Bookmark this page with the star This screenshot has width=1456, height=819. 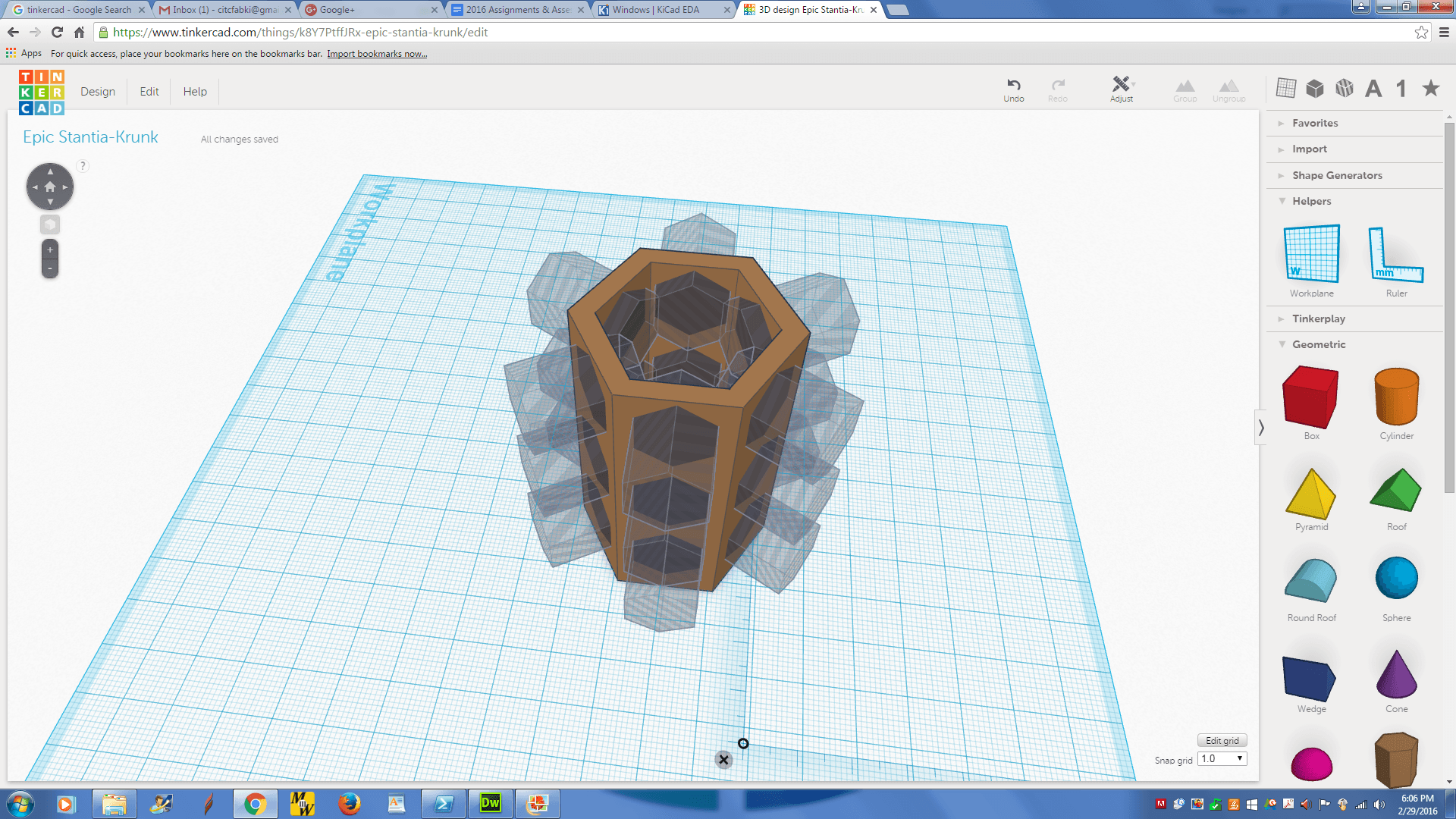(x=1421, y=32)
